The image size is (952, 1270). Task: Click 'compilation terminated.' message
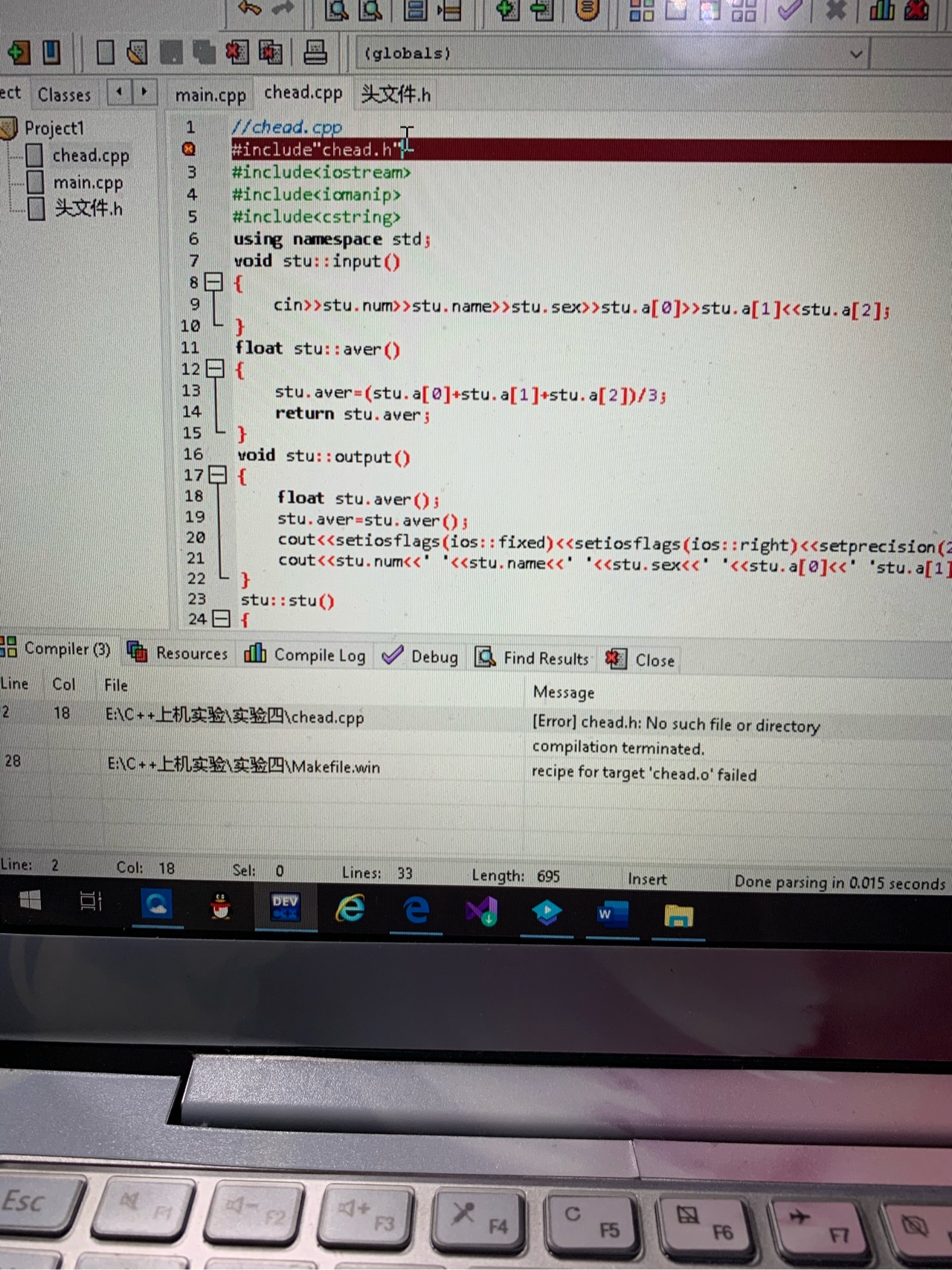click(x=617, y=747)
